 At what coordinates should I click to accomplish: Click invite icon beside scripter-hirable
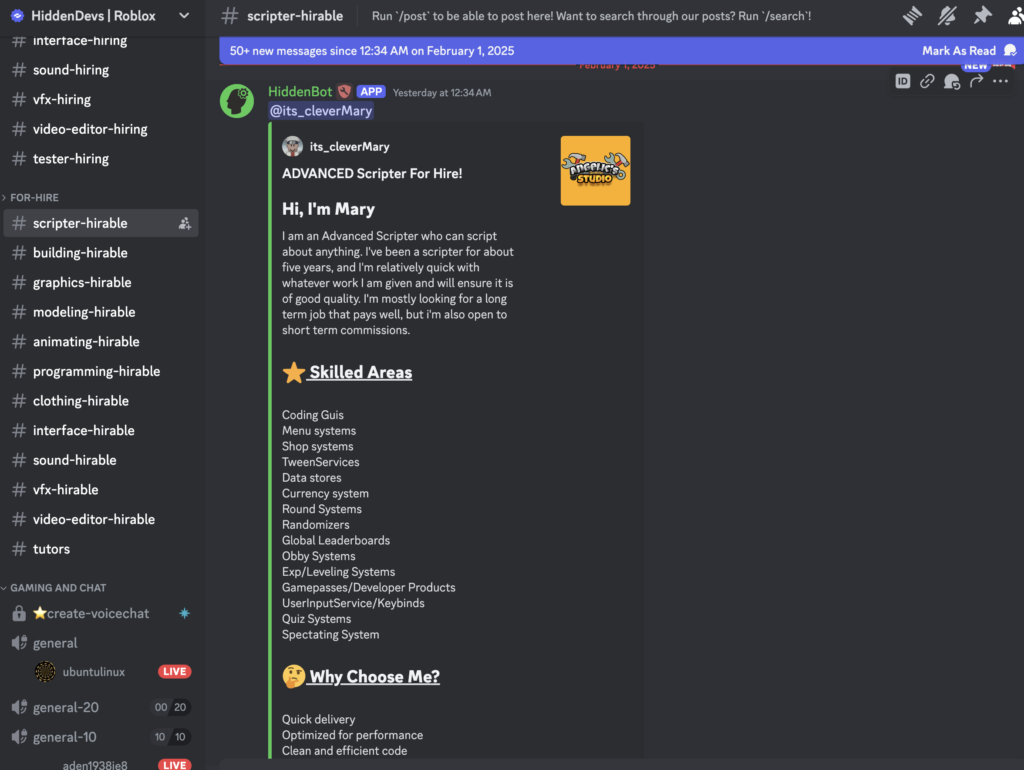coord(184,224)
